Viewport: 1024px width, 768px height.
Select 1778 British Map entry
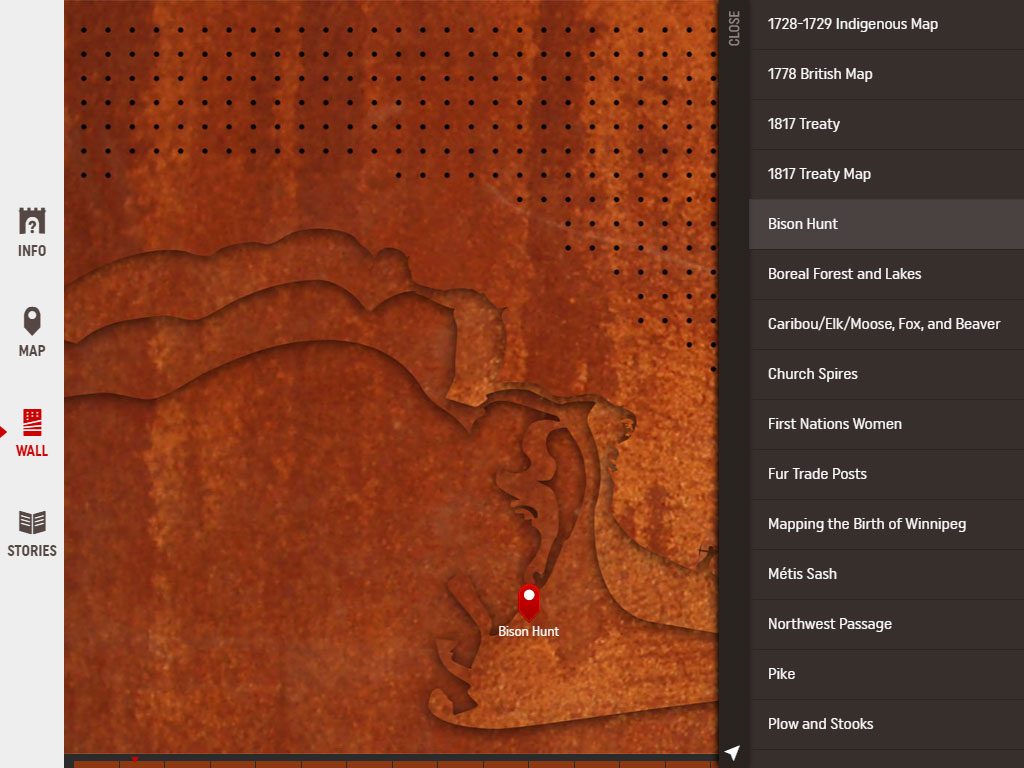[820, 74]
